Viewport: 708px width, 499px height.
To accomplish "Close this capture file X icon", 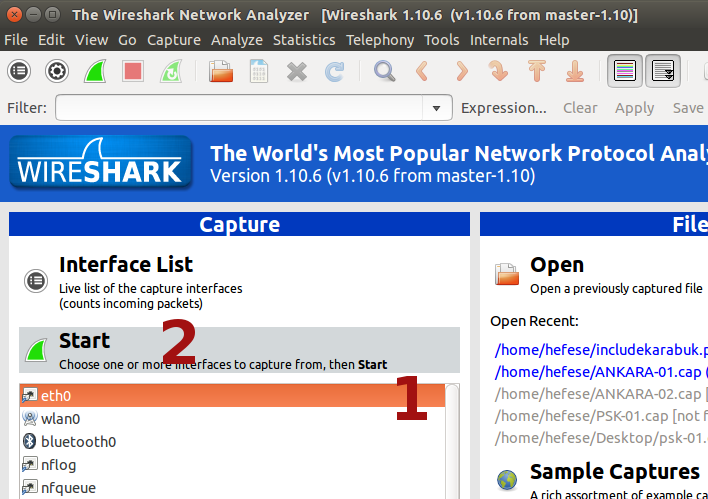I will [297, 71].
